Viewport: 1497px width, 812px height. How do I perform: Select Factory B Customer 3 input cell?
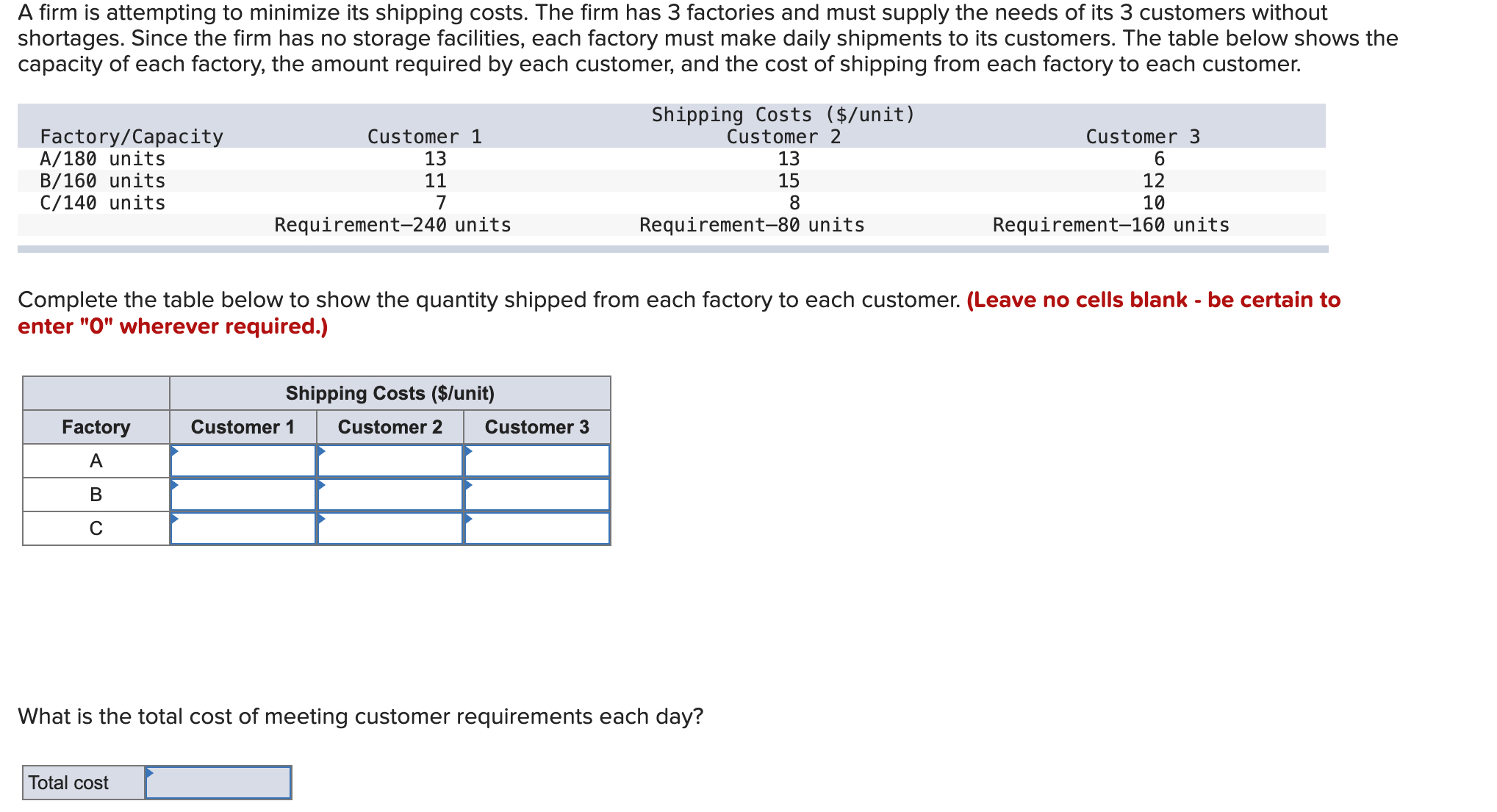tap(537, 495)
